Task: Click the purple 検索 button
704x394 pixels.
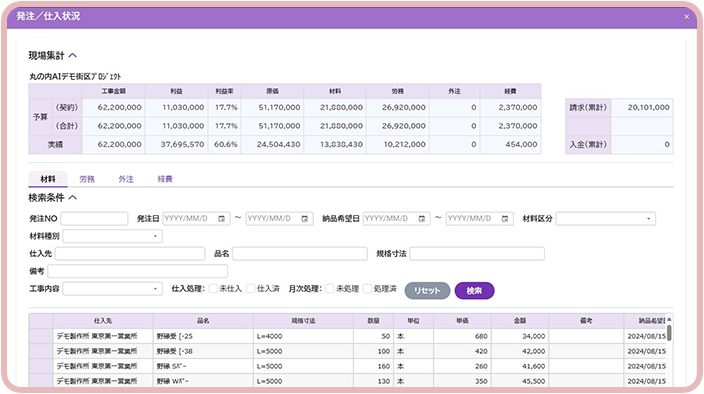Action: tap(475, 290)
